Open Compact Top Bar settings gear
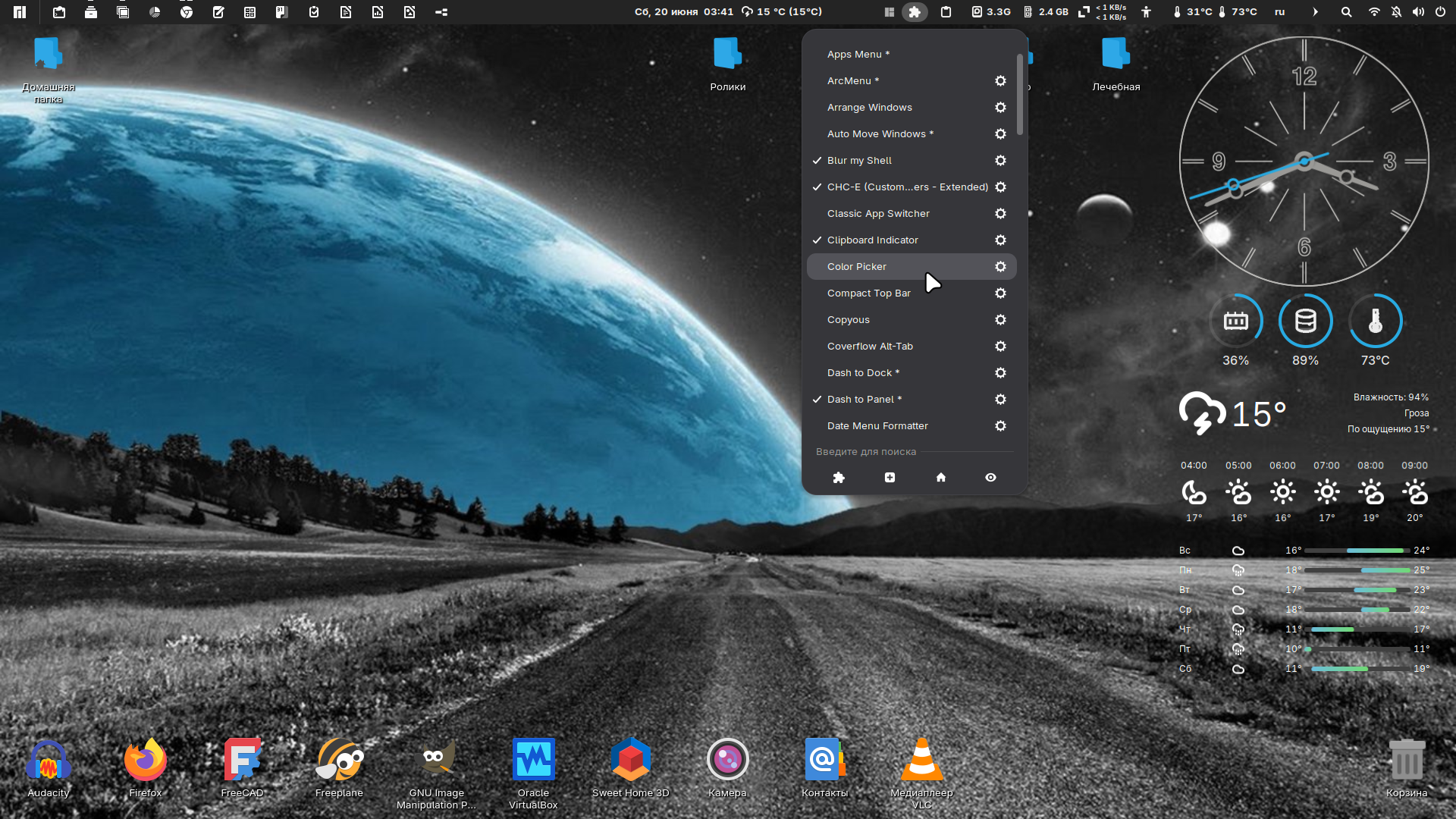This screenshot has width=1456, height=819. (x=1000, y=293)
